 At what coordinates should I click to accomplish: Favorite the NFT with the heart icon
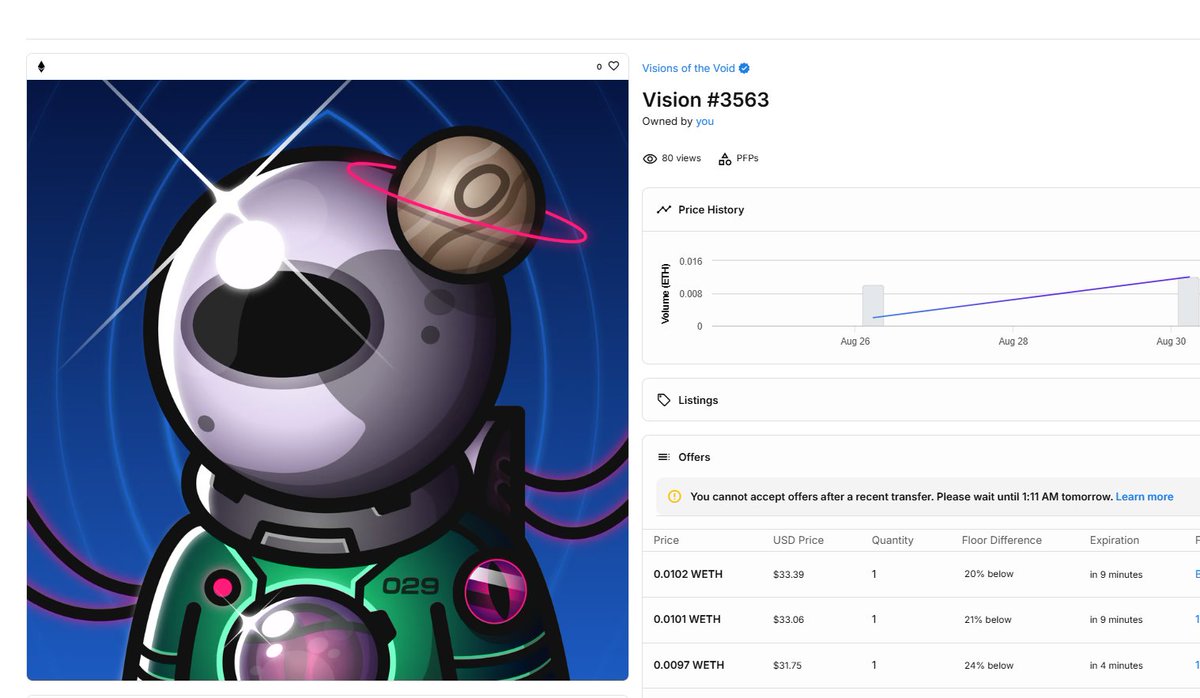point(613,67)
